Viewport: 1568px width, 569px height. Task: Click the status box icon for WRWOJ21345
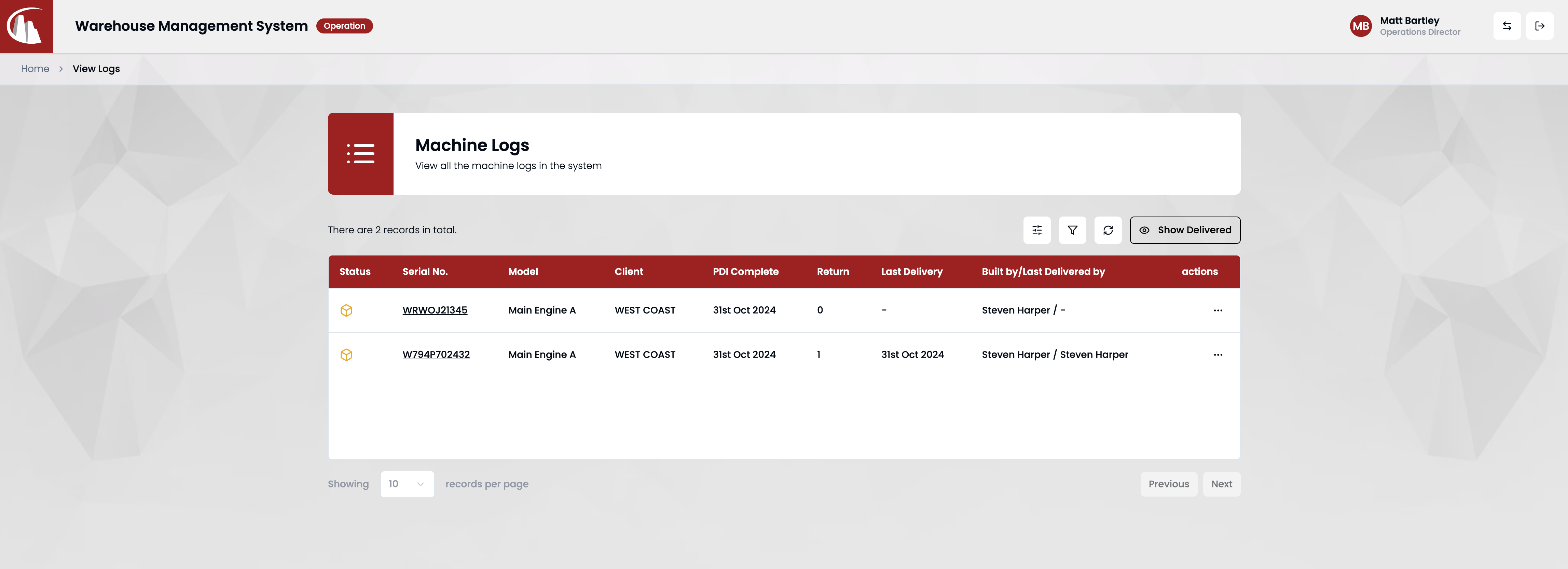click(x=346, y=310)
